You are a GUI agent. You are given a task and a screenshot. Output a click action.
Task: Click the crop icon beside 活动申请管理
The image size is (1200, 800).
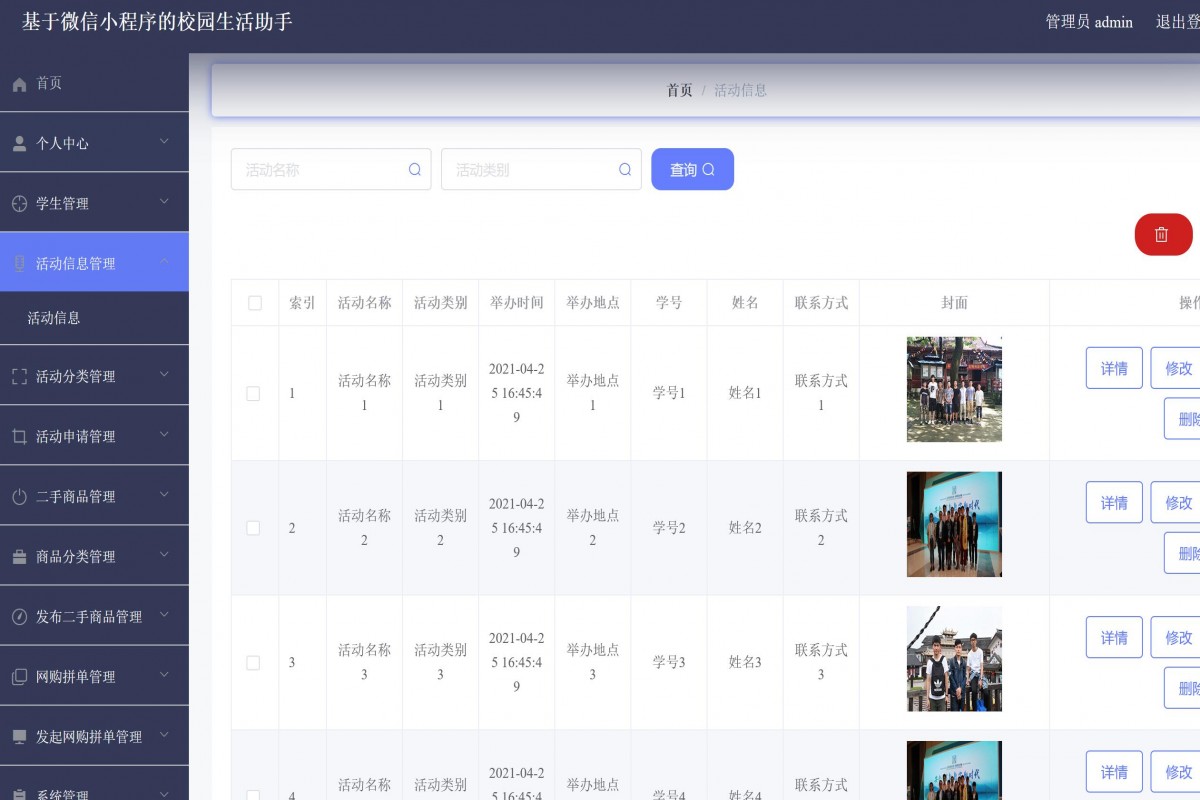pos(19,437)
